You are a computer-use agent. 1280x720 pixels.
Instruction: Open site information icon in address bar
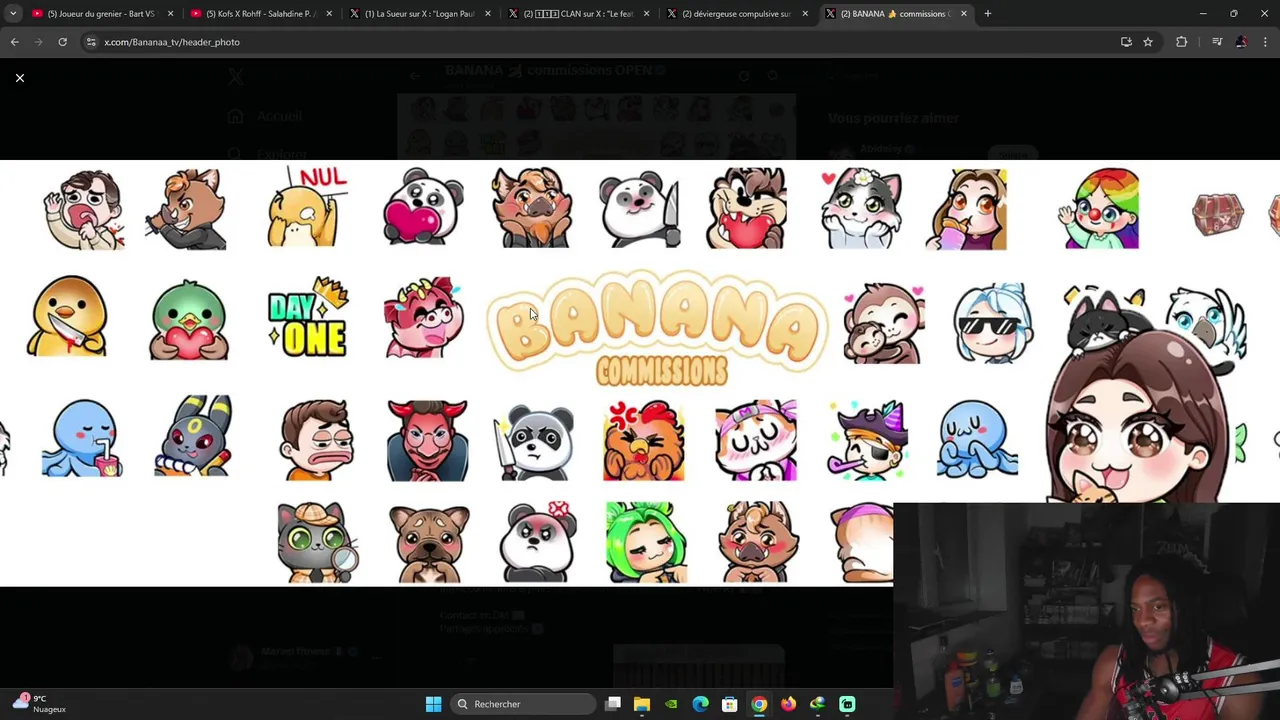pos(91,42)
